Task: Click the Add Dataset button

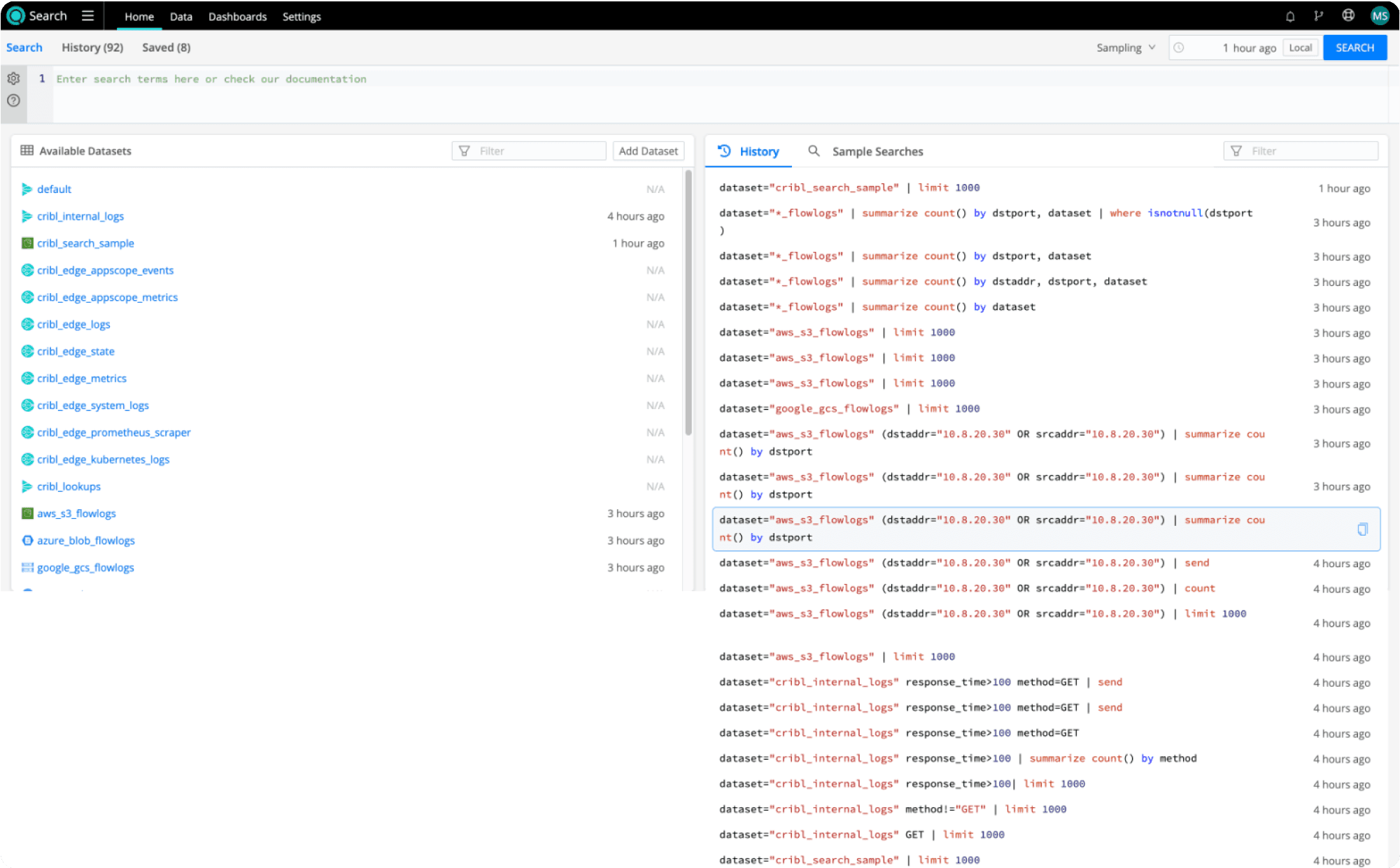Action: point(648,151)
